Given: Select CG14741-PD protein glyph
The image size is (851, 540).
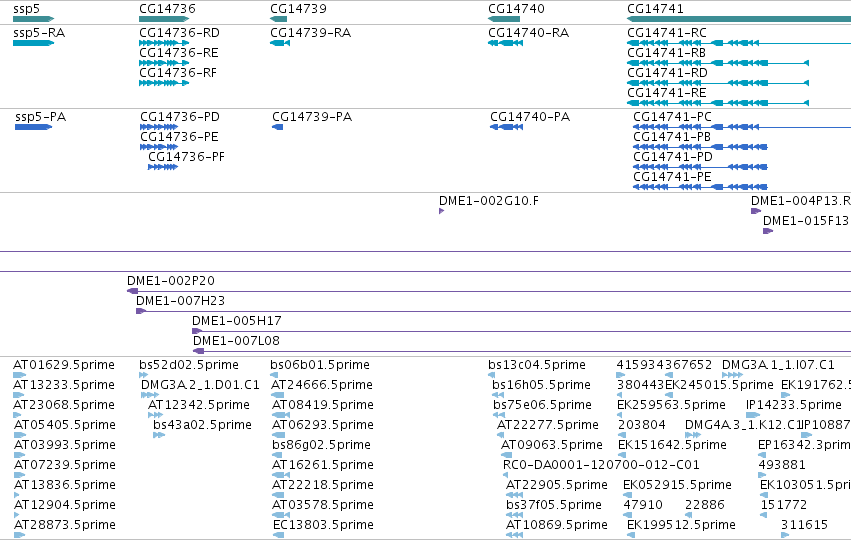Looking at the screenshot, I should (x=700, y=167).
